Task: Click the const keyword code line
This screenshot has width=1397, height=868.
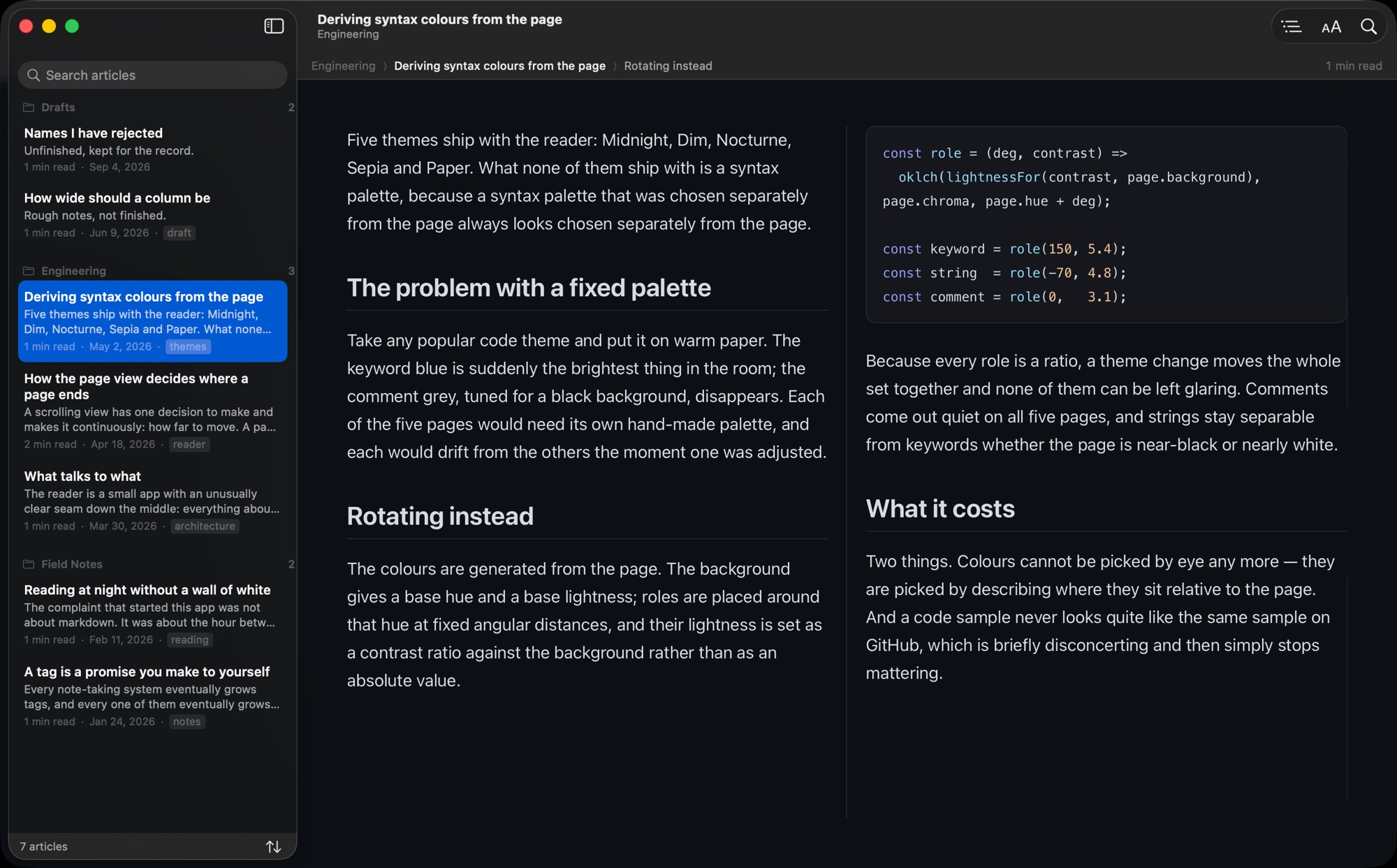Action: [1004, 249]
